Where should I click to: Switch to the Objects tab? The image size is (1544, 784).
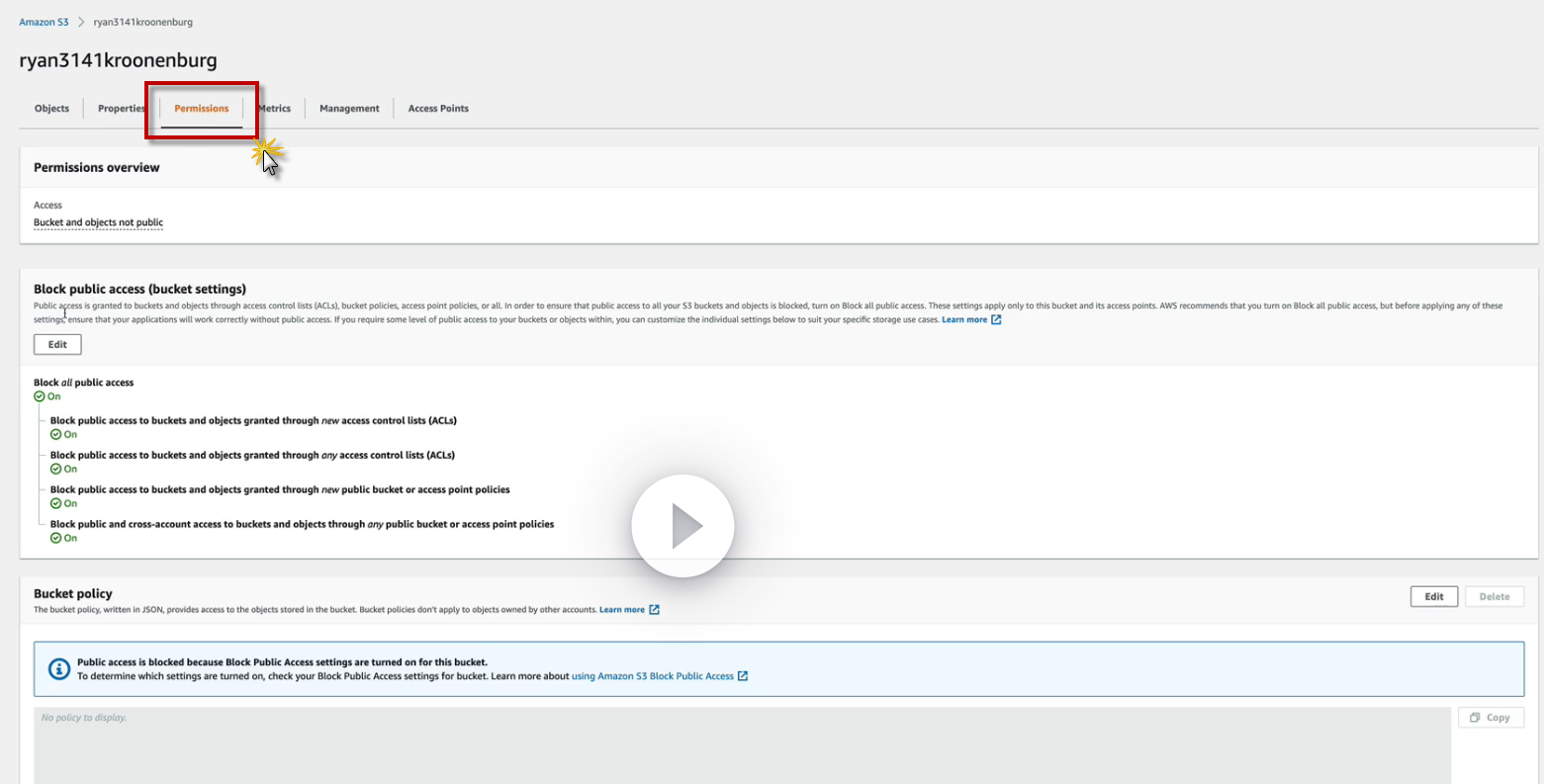point(51,109)
